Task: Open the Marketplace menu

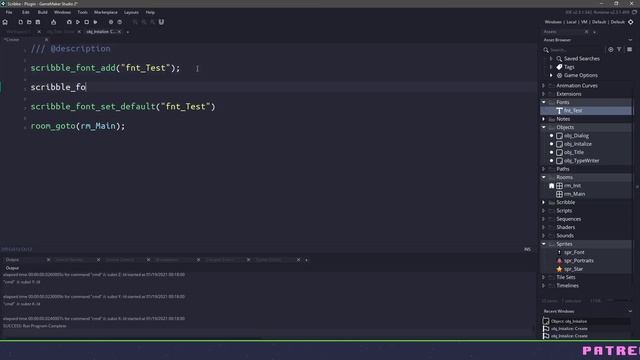Action: [x=106, y=12]
